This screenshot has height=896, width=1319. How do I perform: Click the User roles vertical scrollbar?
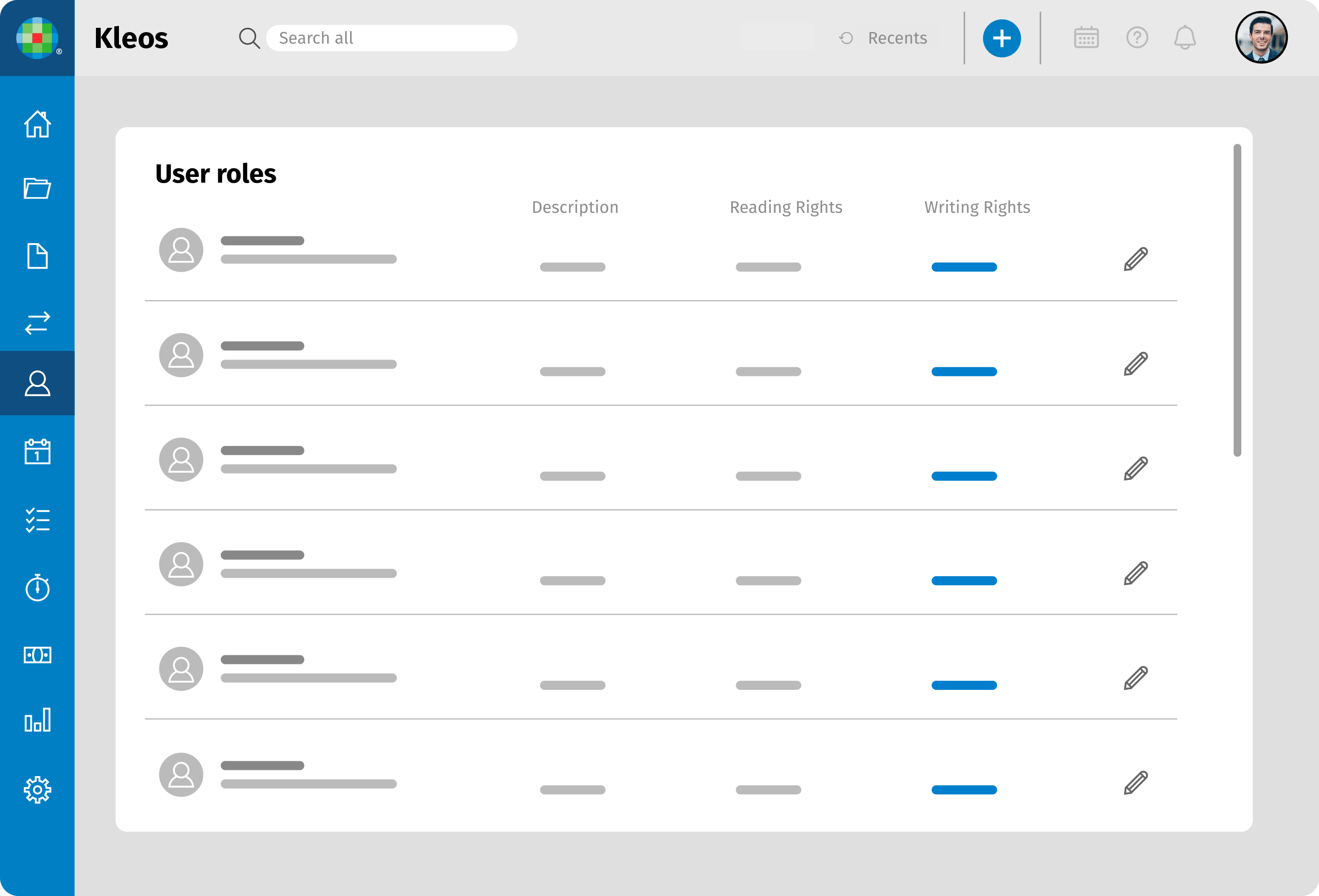click(1237, 300)
